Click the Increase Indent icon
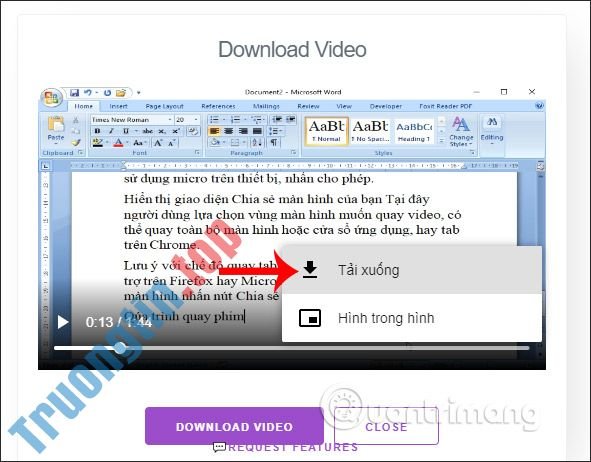Viewport: 591px width, 462px height. click(291, 120)
